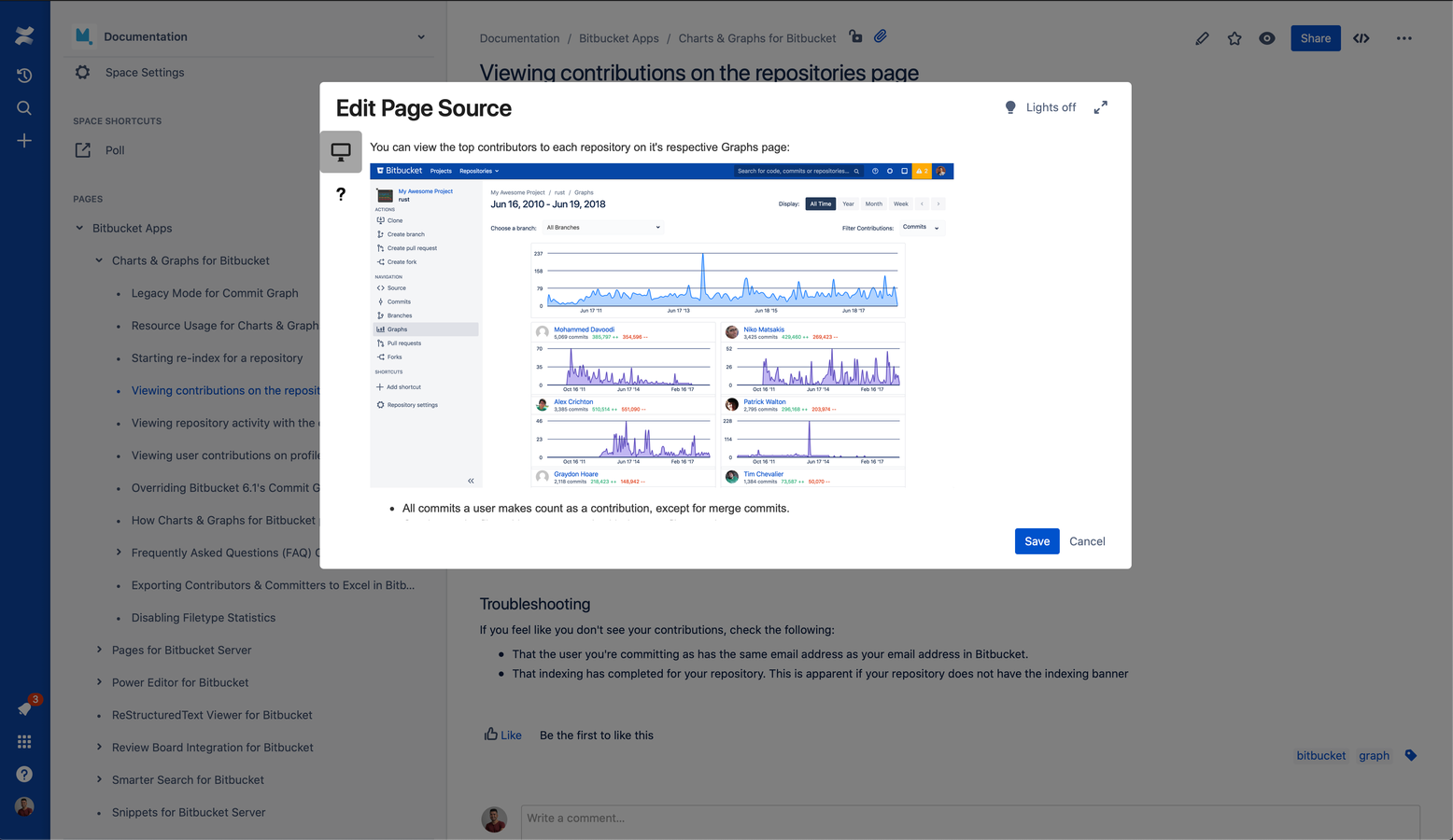Cancel the Edit Page Source dialog

click(x=1087, y=541)
